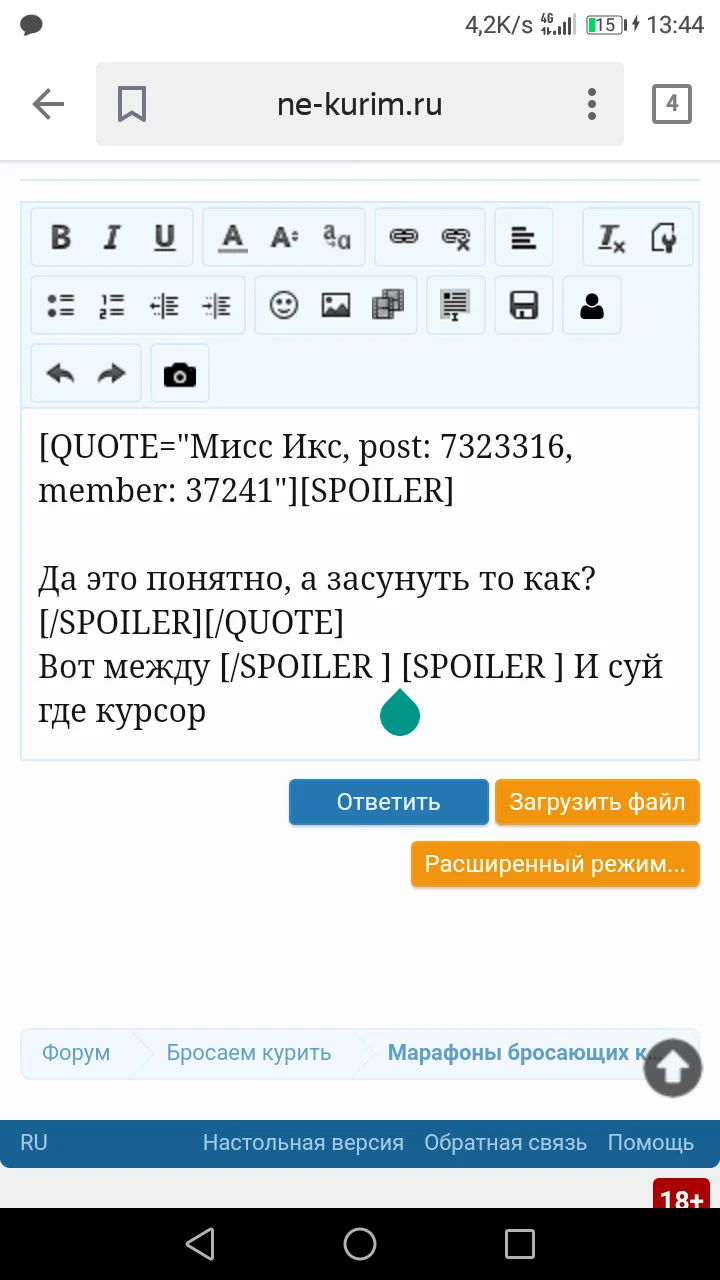Insert unordered bullet list
Viewport: 720px width, 1280px height.
tap(61, 305)
